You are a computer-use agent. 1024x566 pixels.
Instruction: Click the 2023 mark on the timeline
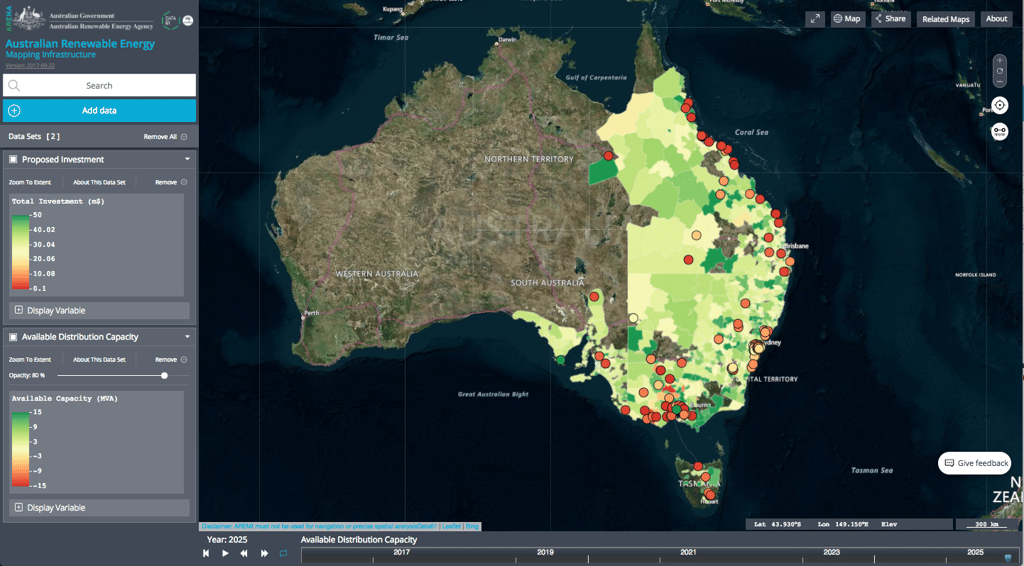[x=831, y=552]
